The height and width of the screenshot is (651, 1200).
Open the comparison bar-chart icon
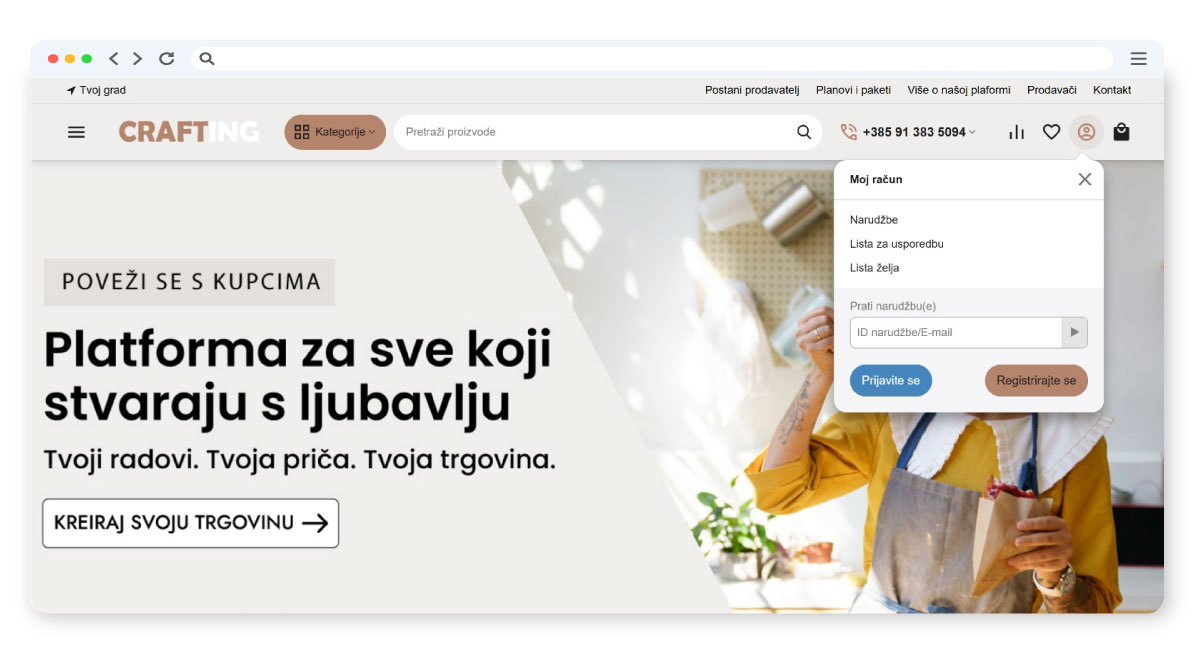click(x=1017, y=132)
